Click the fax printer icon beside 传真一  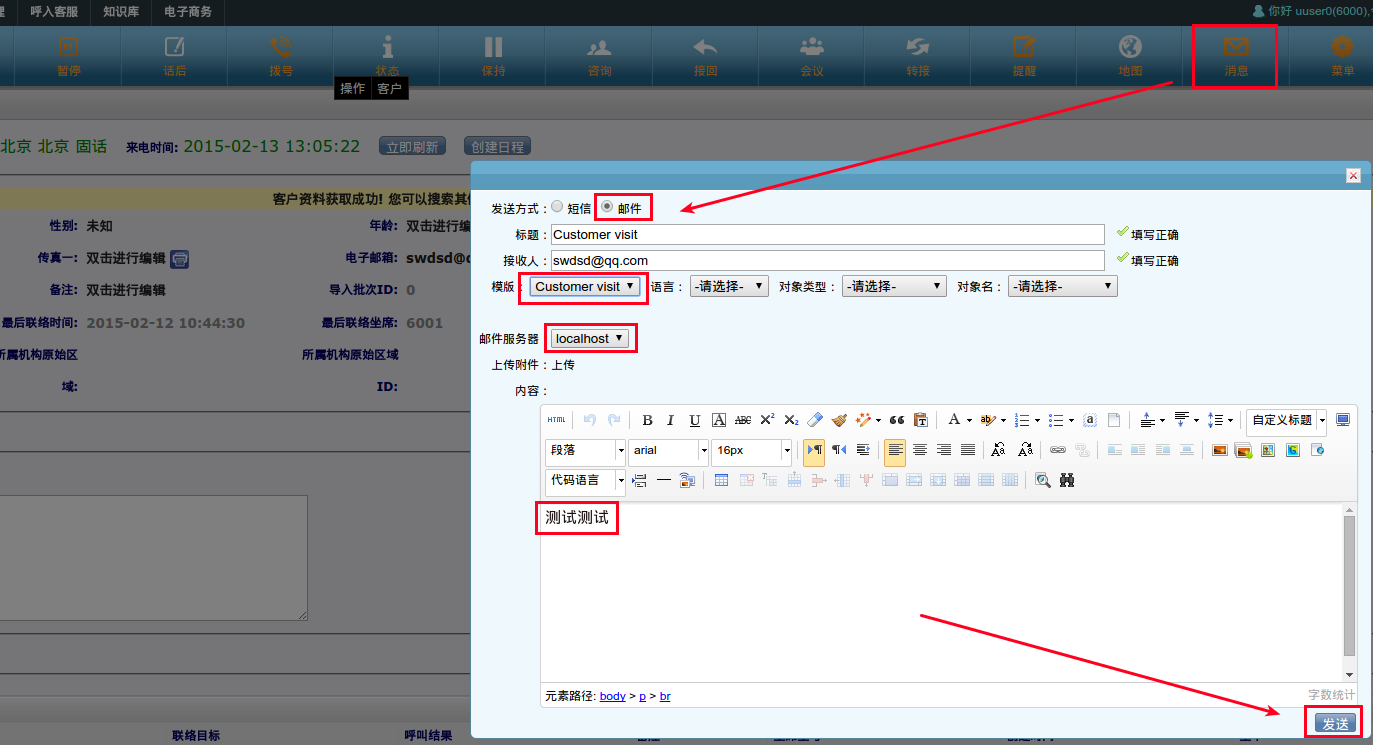click(x=179, y=259)
